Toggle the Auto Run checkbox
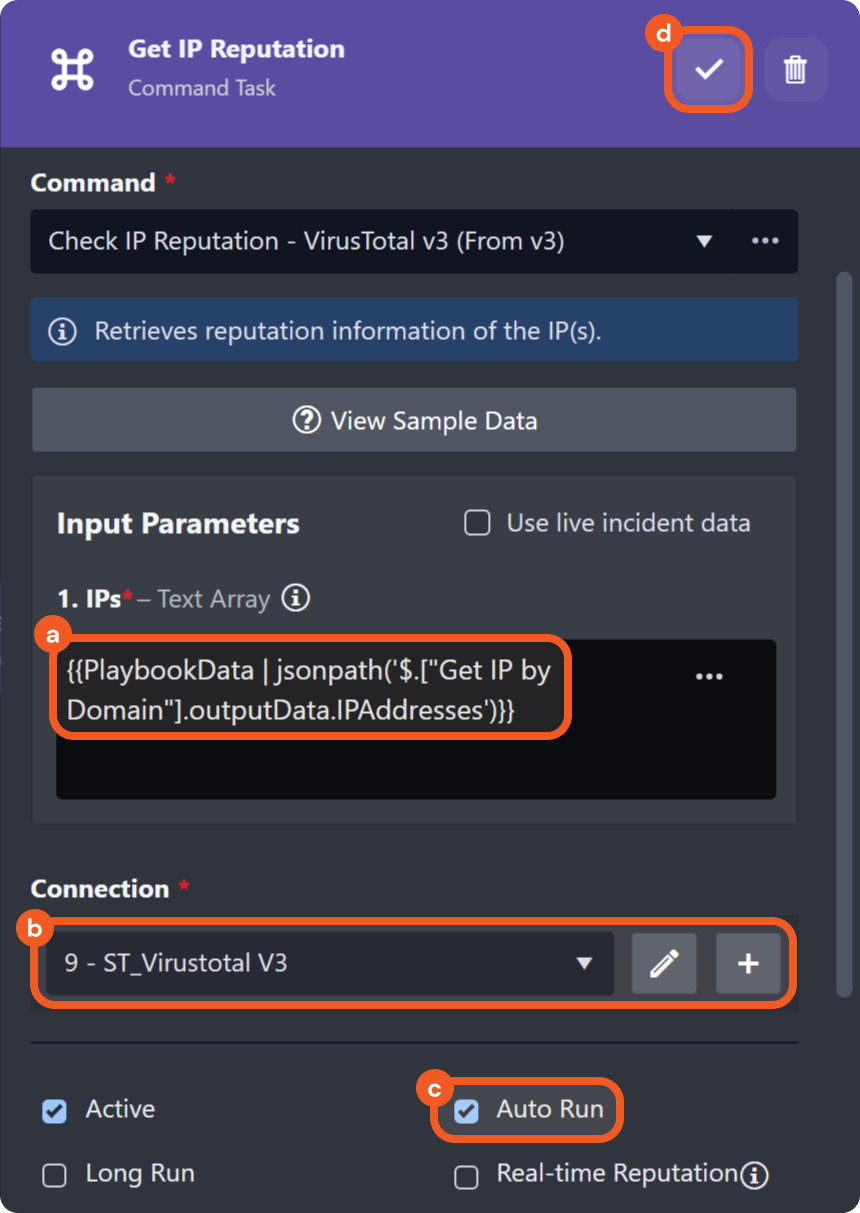This screenshot has width=860, height=1213. pyautogui.click(x=467, y=1111)
